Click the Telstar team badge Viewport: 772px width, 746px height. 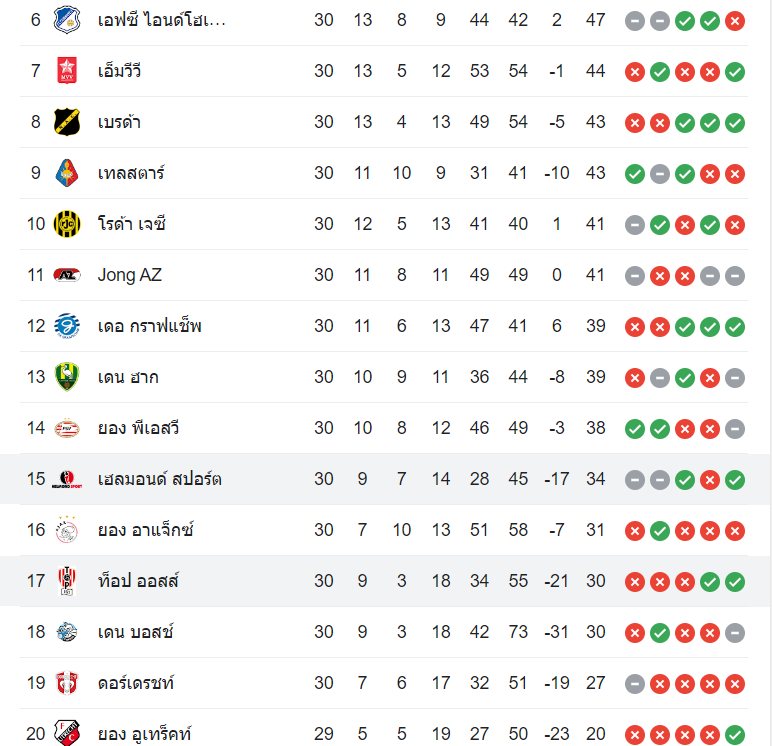[65, 173]
